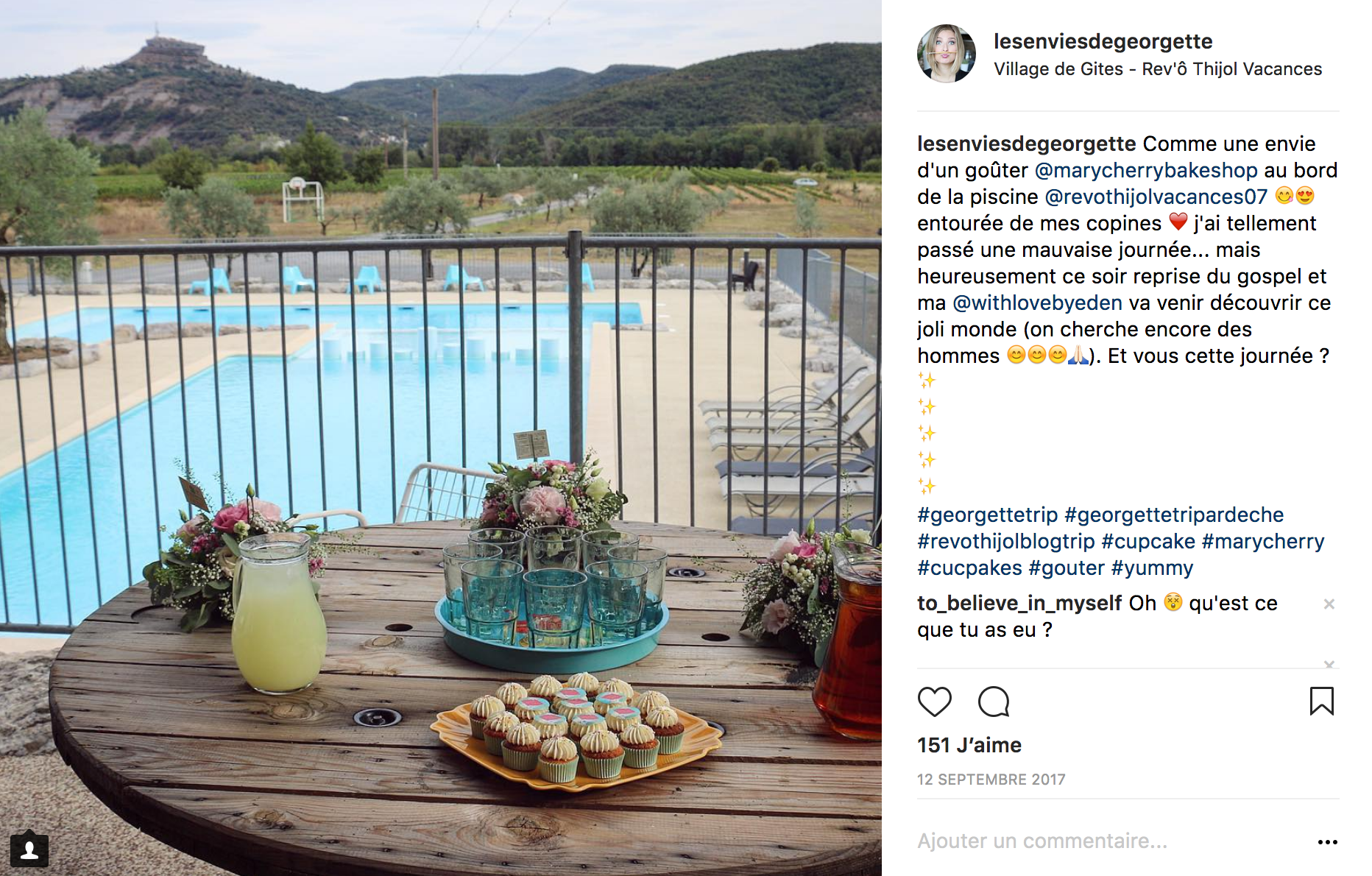This screenshot has width=1372, height=876.
Task: Open the three-dot more options menu
Action: (1327, 842)
